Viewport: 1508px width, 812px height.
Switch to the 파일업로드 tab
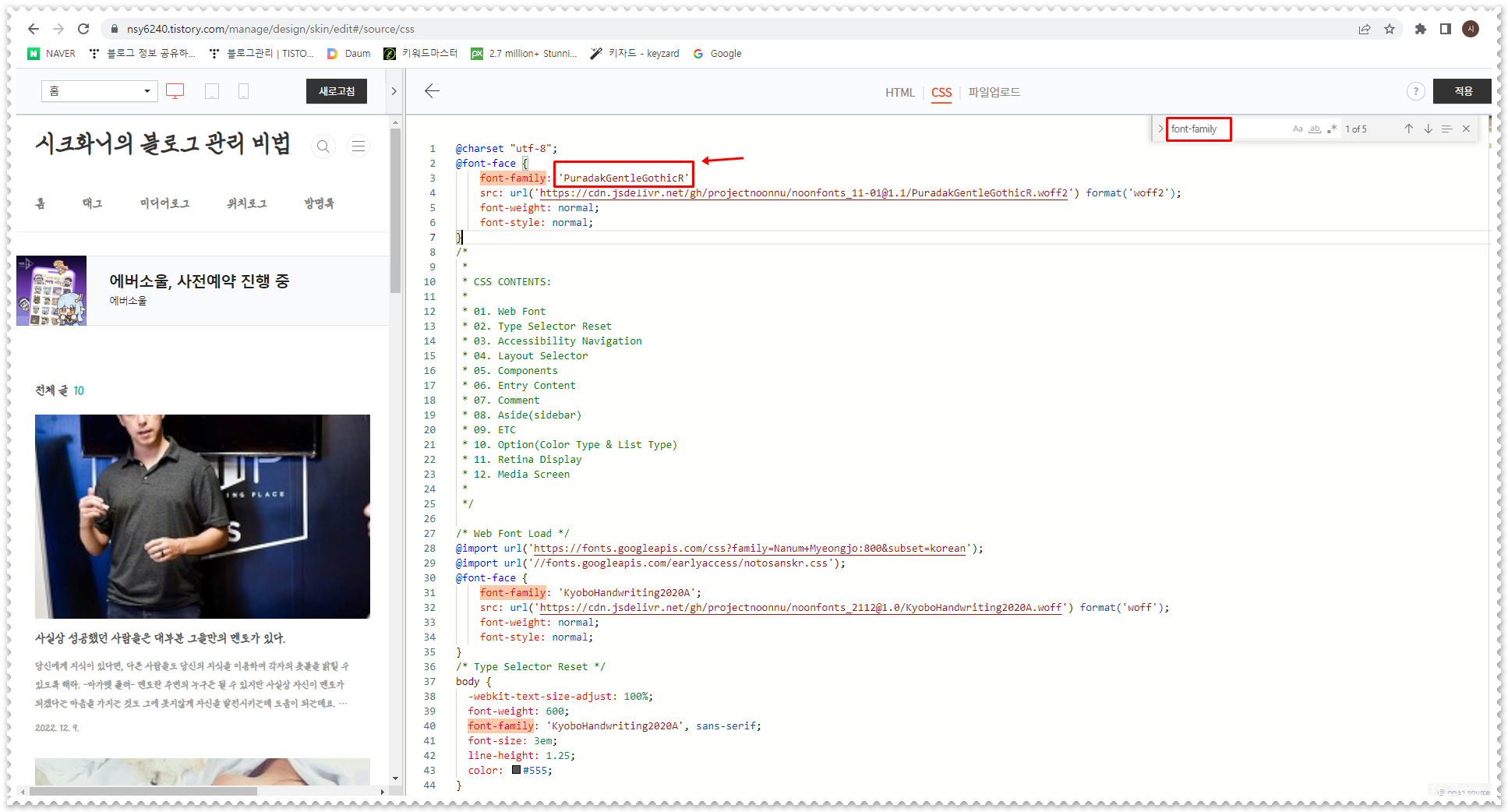coord(994,92)
